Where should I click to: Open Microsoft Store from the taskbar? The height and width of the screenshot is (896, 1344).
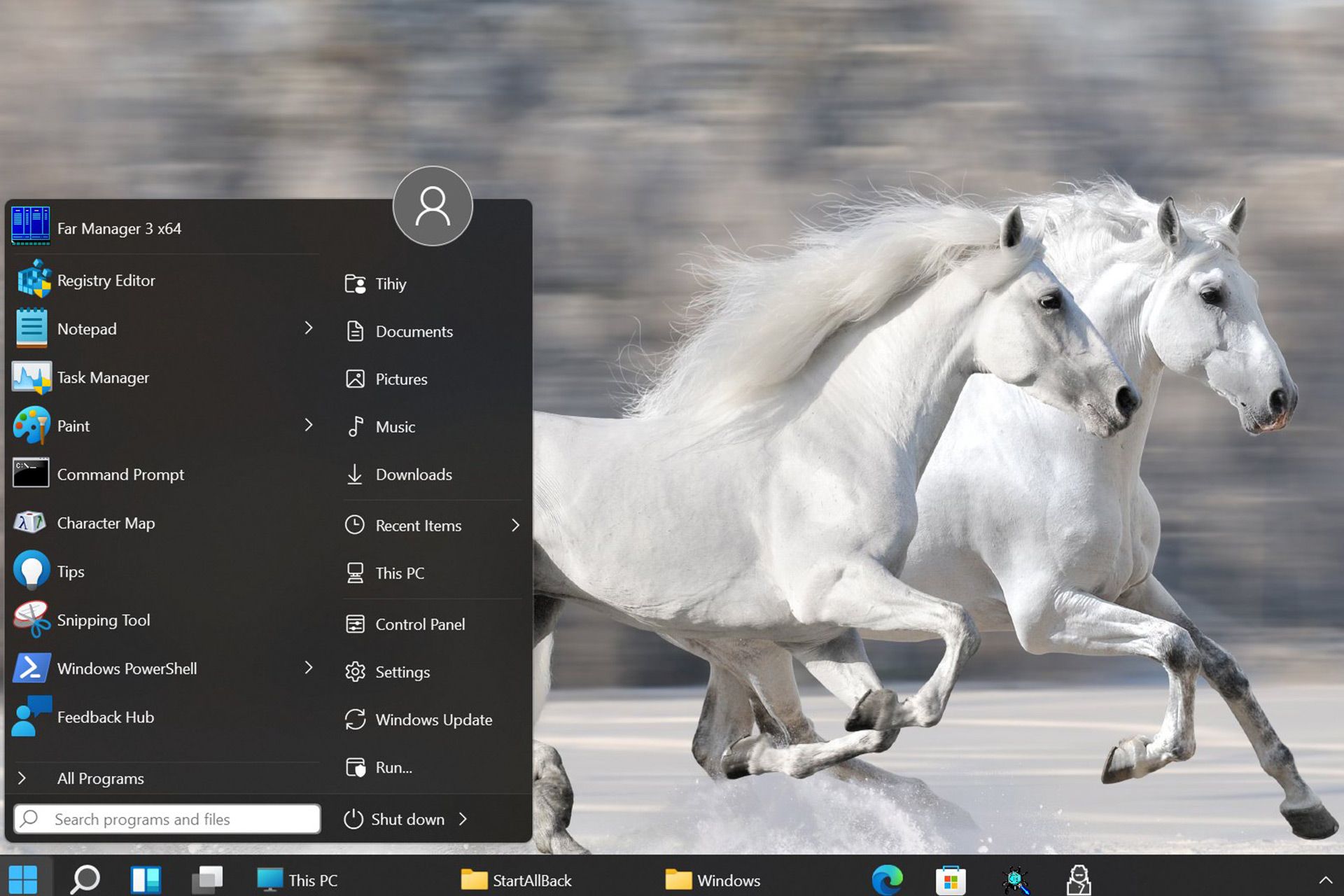pyautogui.click(x=950, y=878)
